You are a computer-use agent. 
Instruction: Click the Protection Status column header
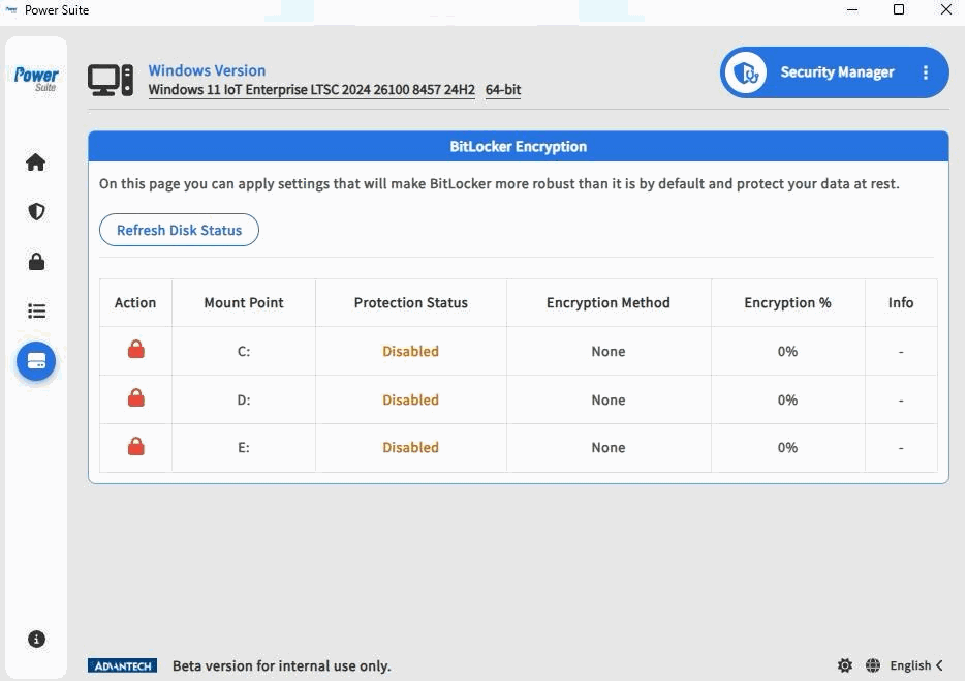coord(410,303)
